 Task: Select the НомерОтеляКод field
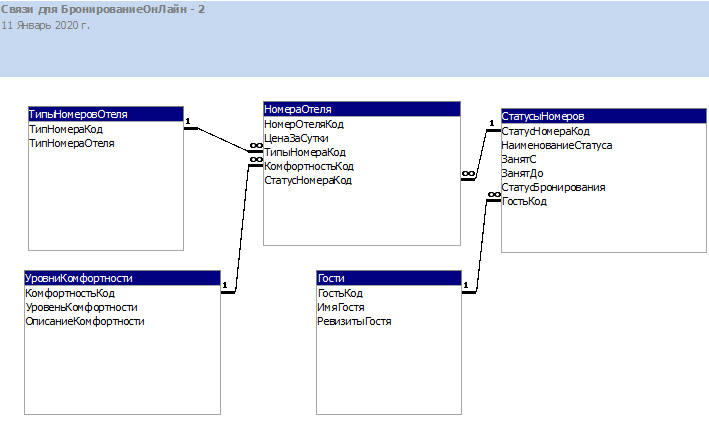coord(304,124)
